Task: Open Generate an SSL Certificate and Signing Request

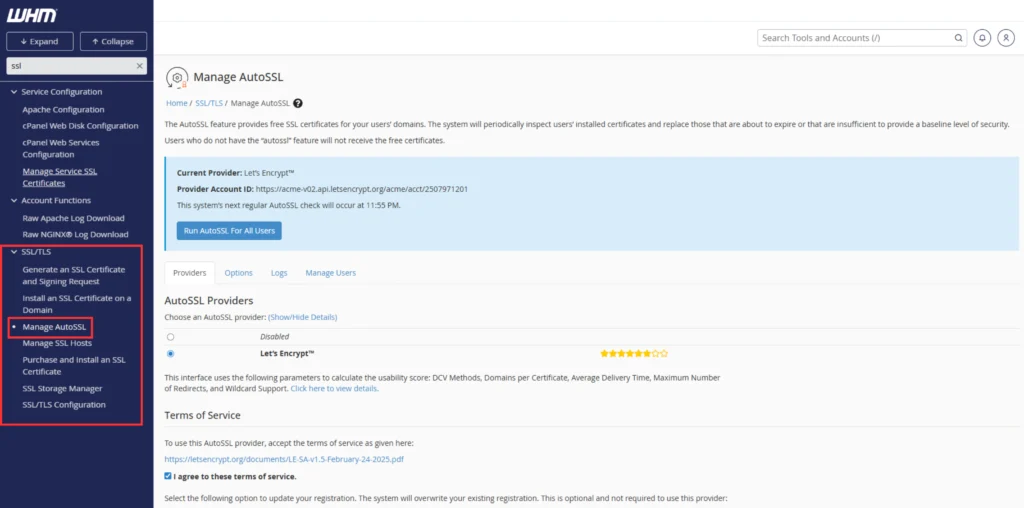Action: click(74, 276)
